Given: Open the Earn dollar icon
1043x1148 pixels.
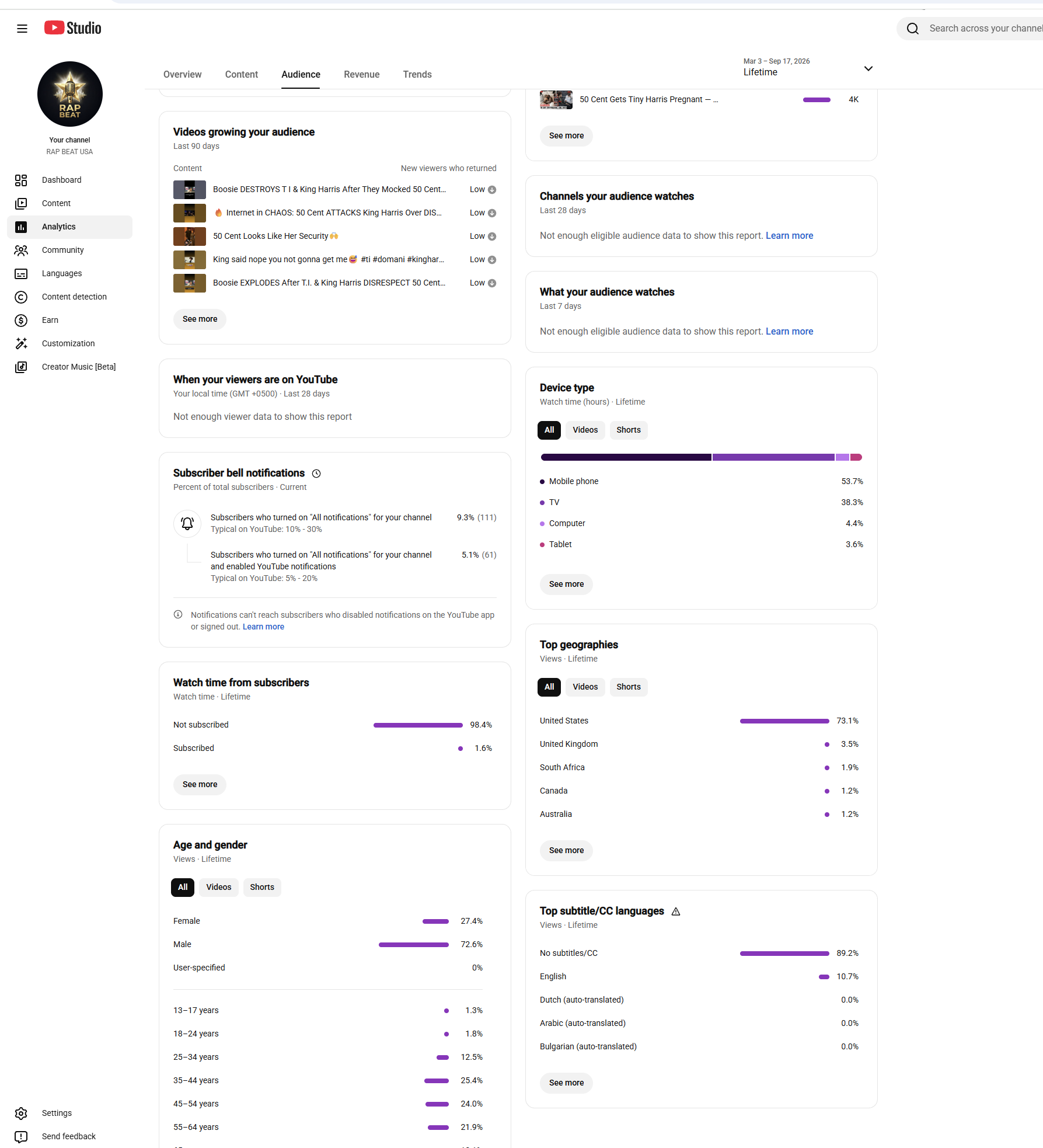Looking at the screenshot, I should tap(21, 320).
